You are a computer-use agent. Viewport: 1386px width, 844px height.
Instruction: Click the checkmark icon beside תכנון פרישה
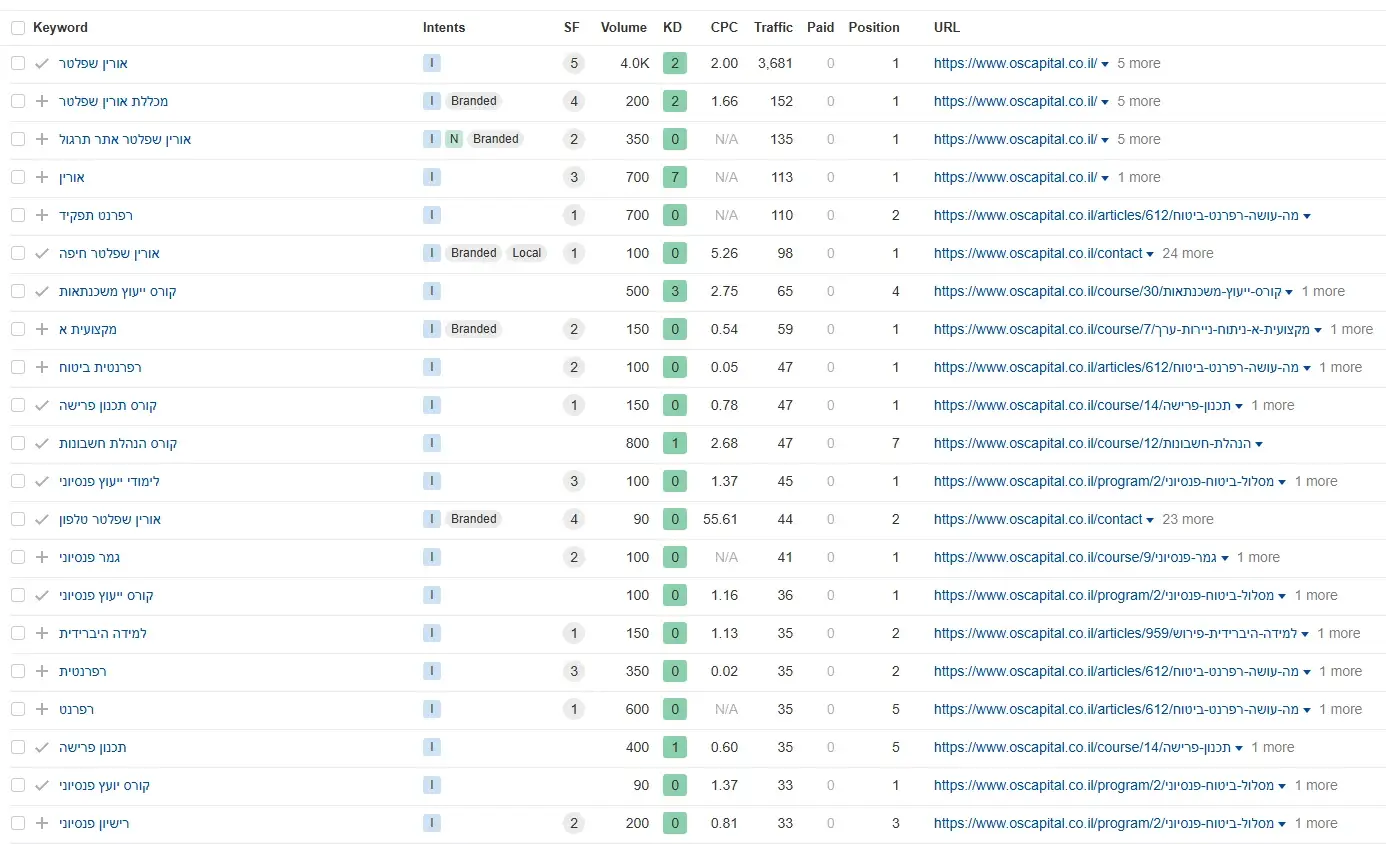coord(41,747)
